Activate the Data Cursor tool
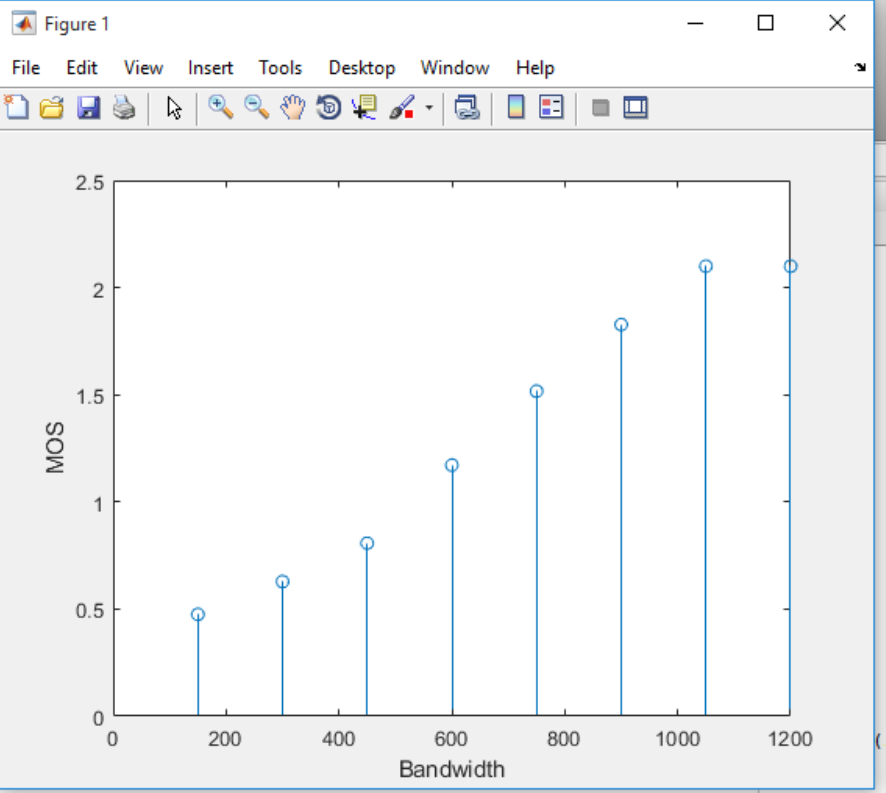The width and height of the screenshot is (886, 793). [364, 107]
